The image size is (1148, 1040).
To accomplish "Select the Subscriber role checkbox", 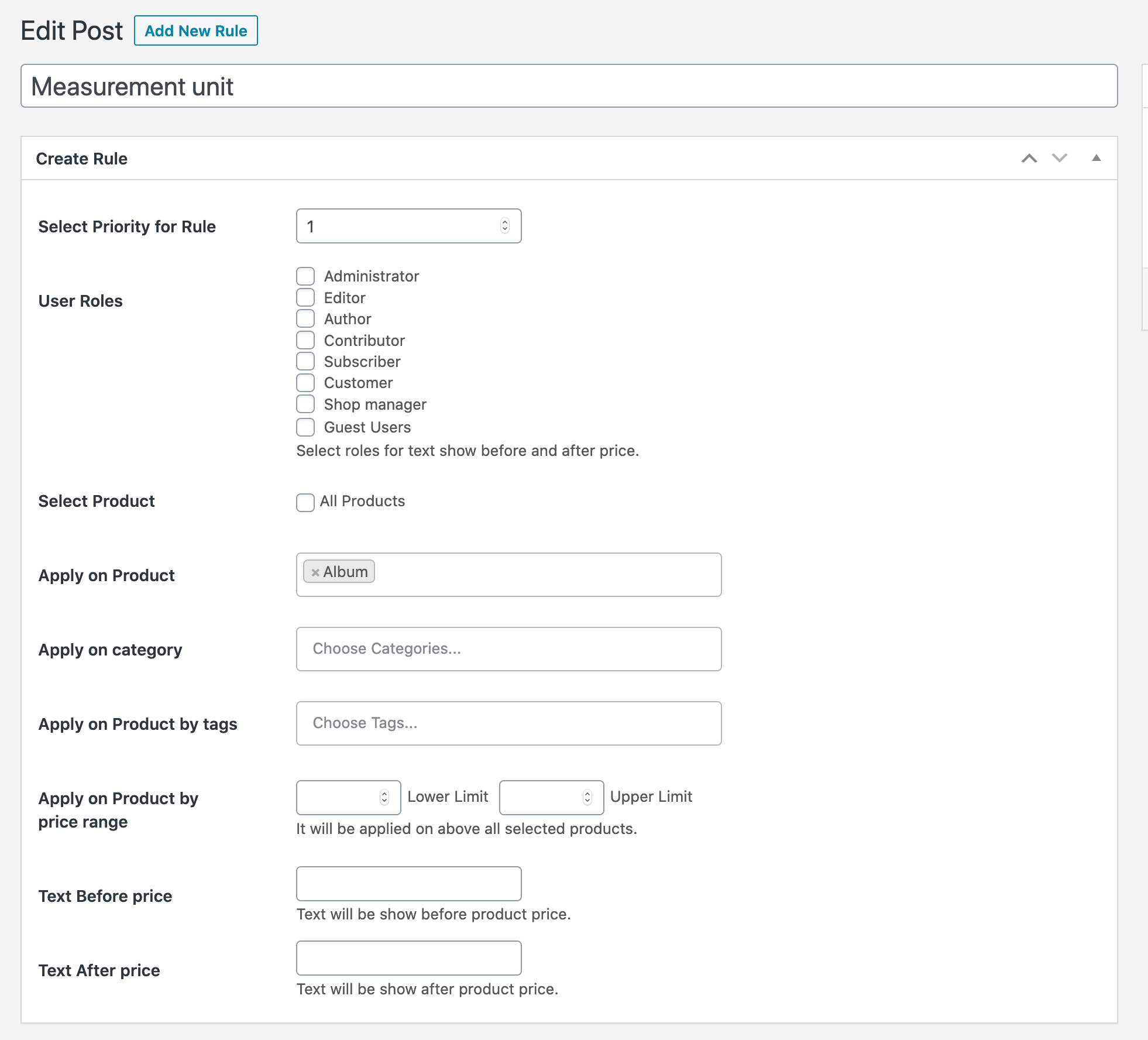I will pos(305,361).
